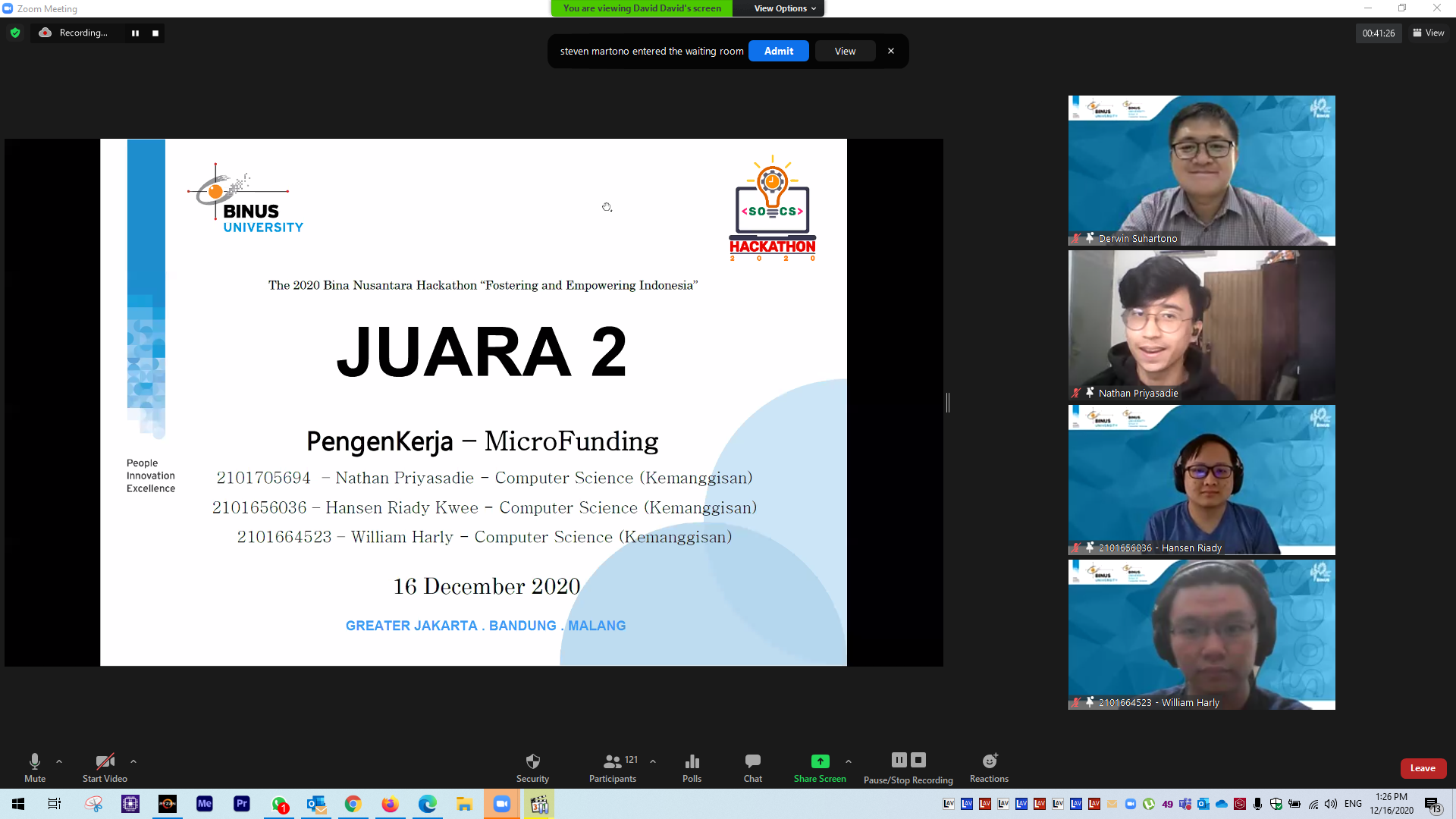Click the cloud Recording indicator icon

pos(45,33)
